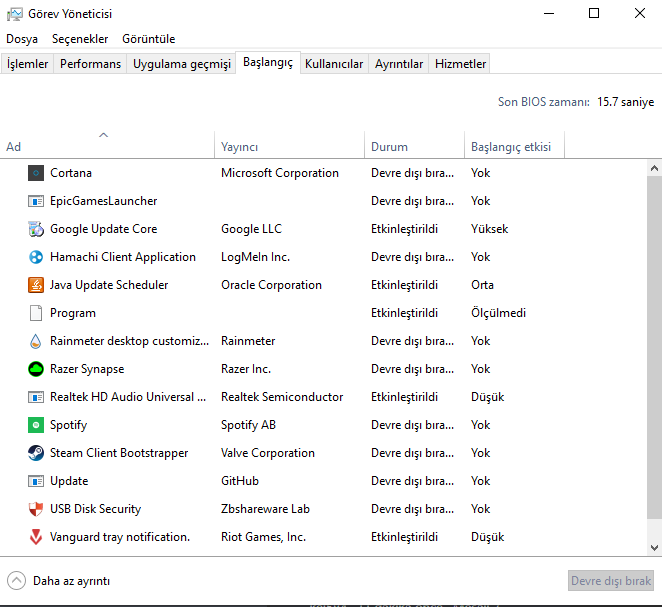The height and width of the screenshot is (607, 662).
Task: Sort by the Ad column header
Action: point(107,145)
